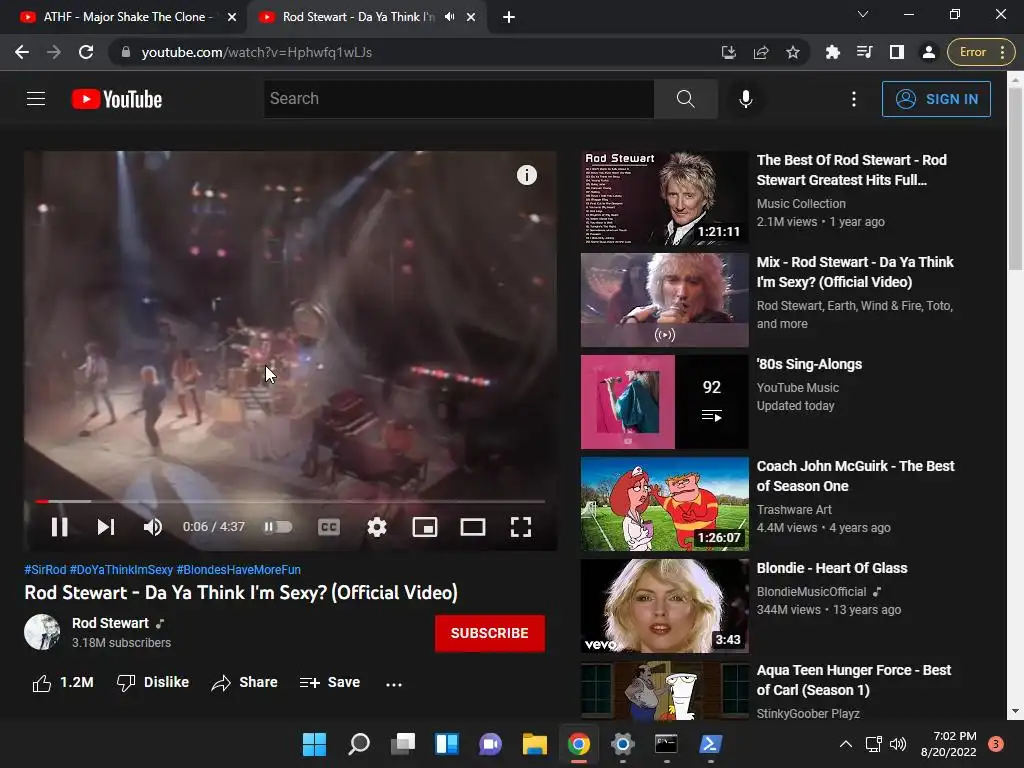This screenshot has height=768, width=1024.
Task: Open media controls icon in toolbar
Action: click(x=865, y=52)
